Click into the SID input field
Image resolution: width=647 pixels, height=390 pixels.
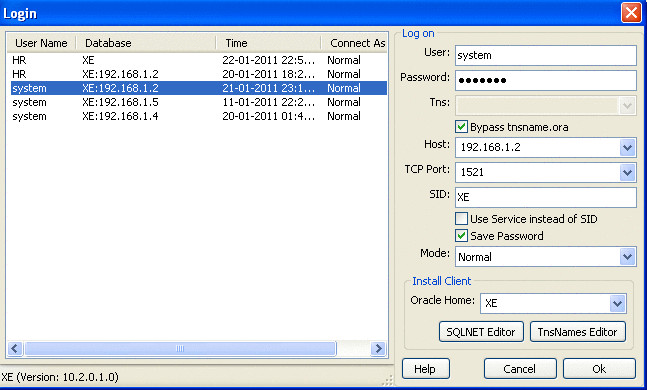coord(545,197)
